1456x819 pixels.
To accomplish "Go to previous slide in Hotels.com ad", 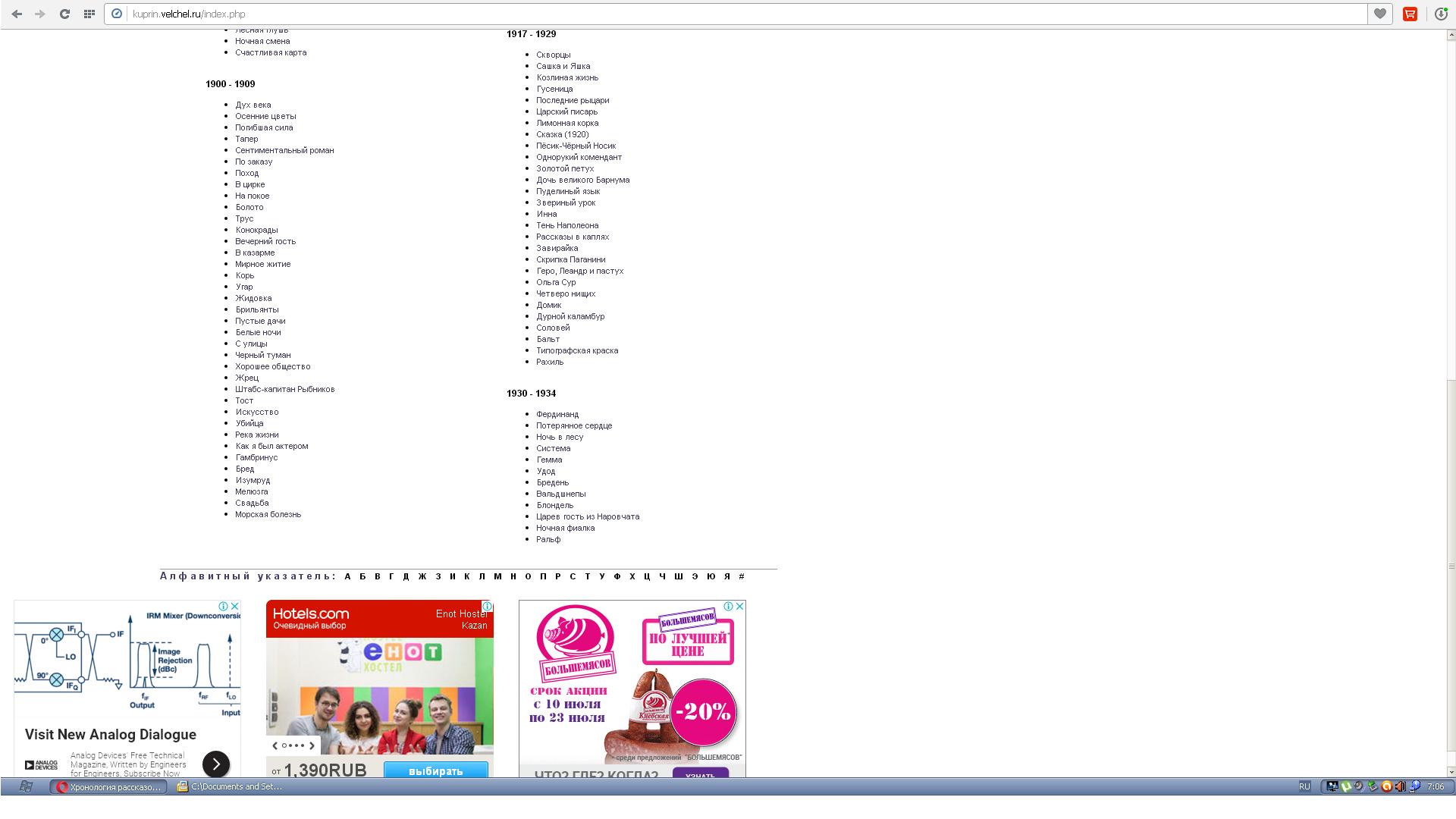I will coord(275,745).
